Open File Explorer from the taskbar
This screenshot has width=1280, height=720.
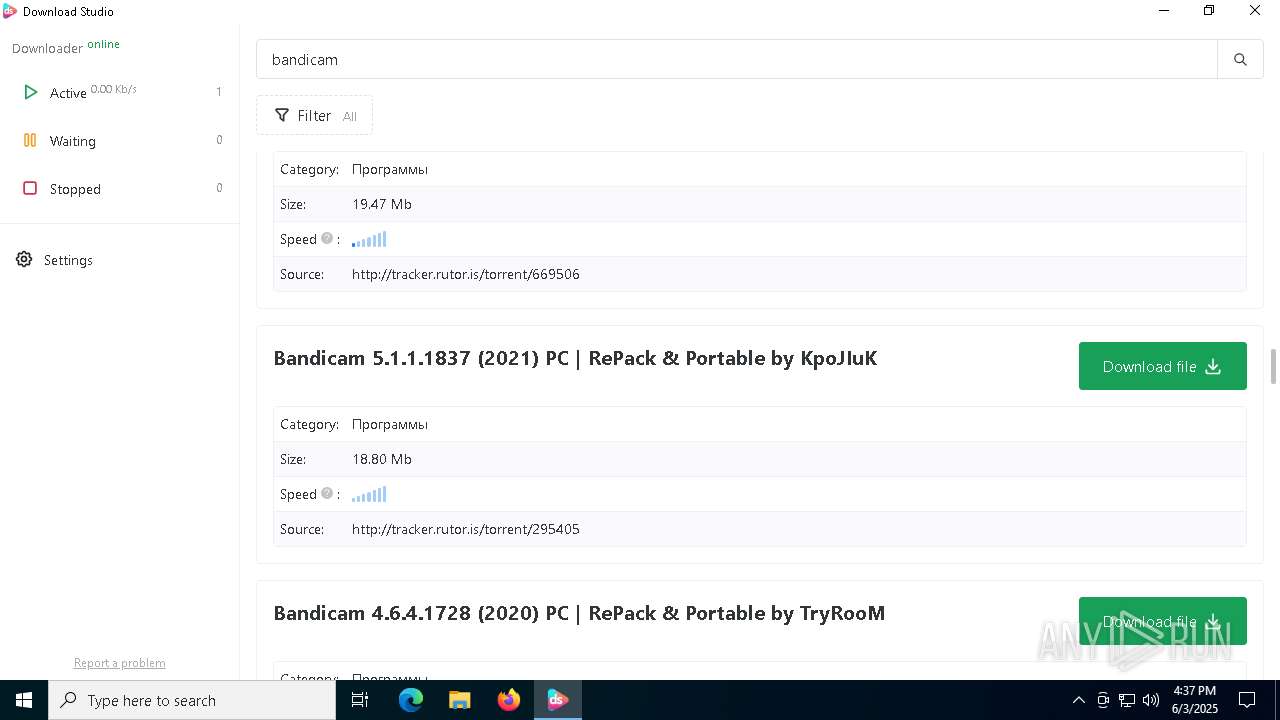pos(459,700)
